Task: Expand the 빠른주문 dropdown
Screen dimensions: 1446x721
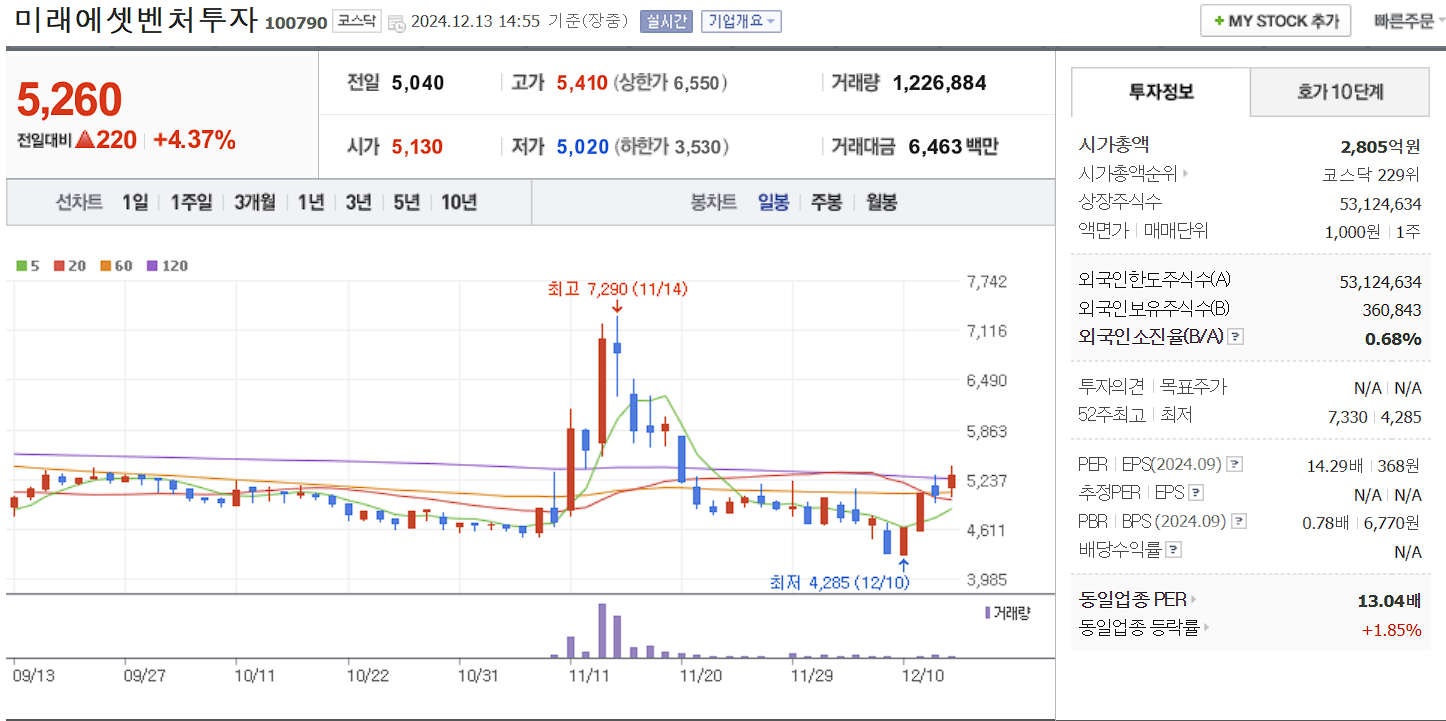Action: click(1410, 21)
